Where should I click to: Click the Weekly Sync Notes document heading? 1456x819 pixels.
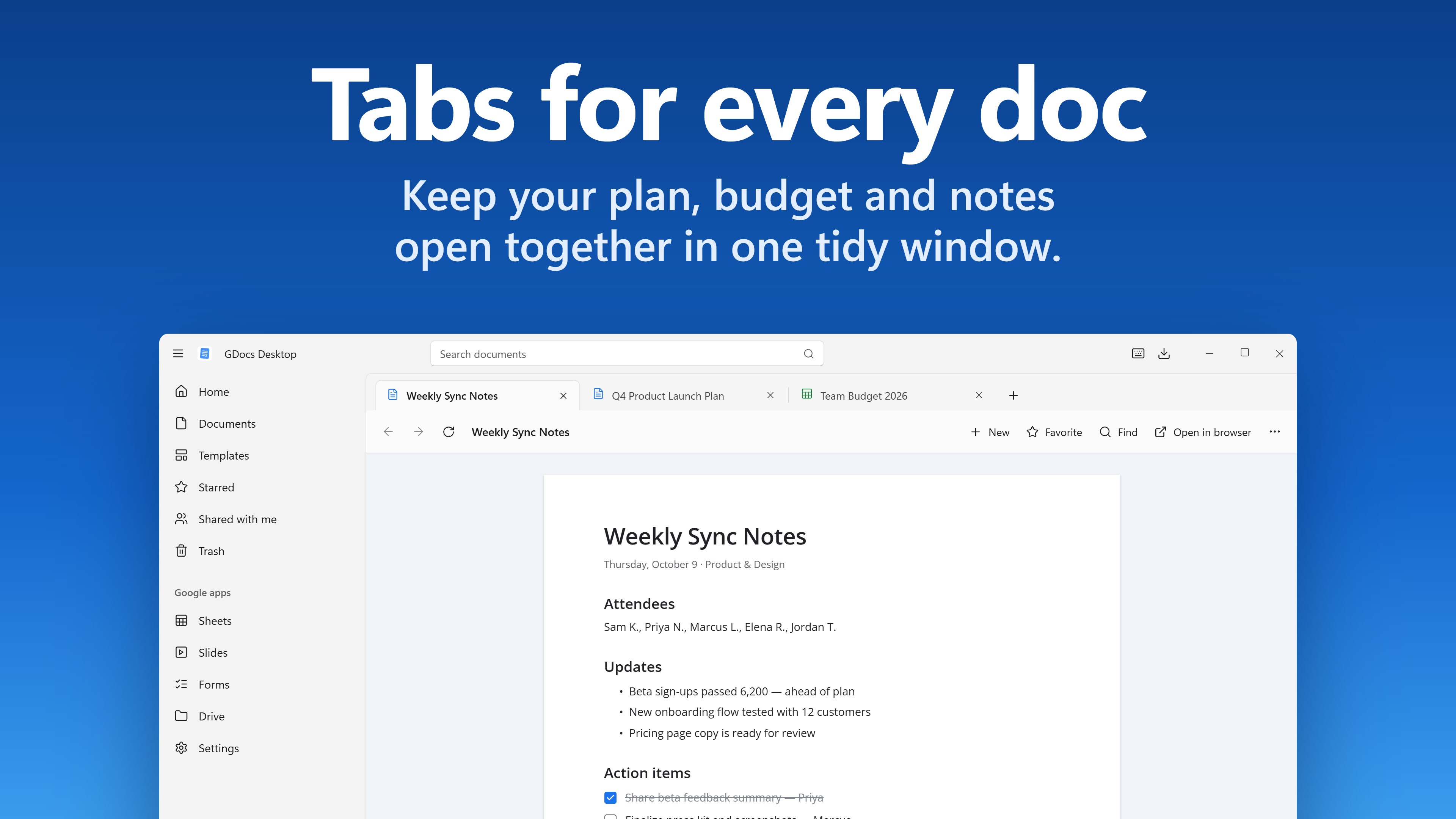click(x=705, y=537)
